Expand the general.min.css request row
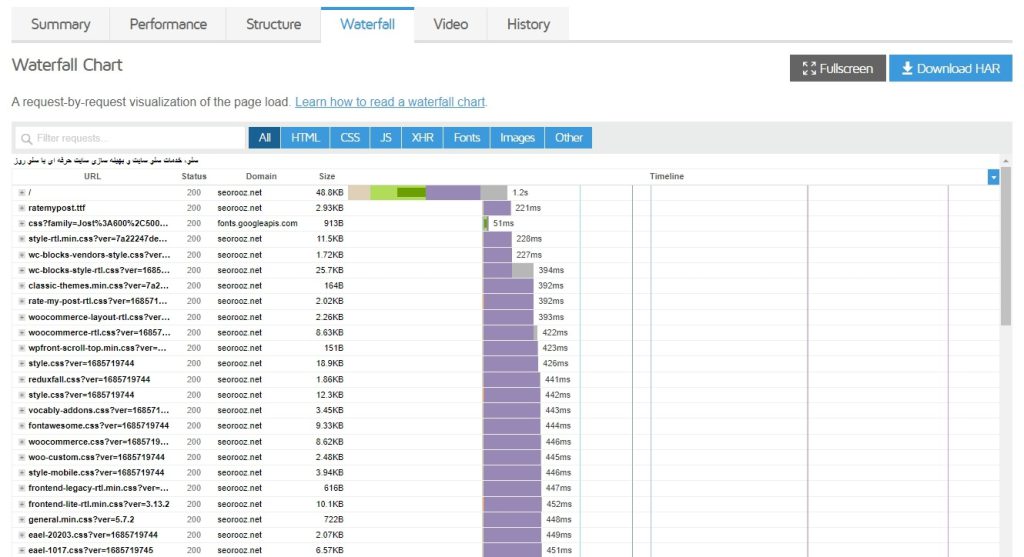1024x557 pixels. pos(22,520)
